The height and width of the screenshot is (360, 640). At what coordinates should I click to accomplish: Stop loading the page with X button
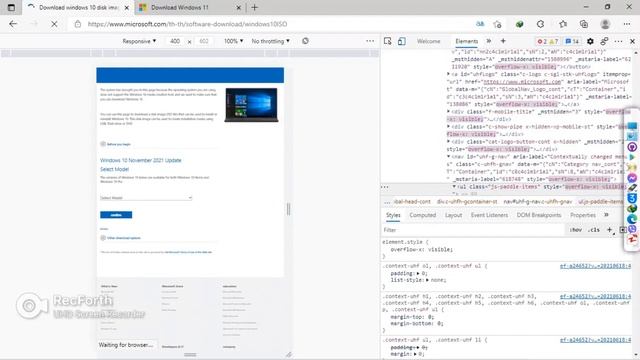54,24
